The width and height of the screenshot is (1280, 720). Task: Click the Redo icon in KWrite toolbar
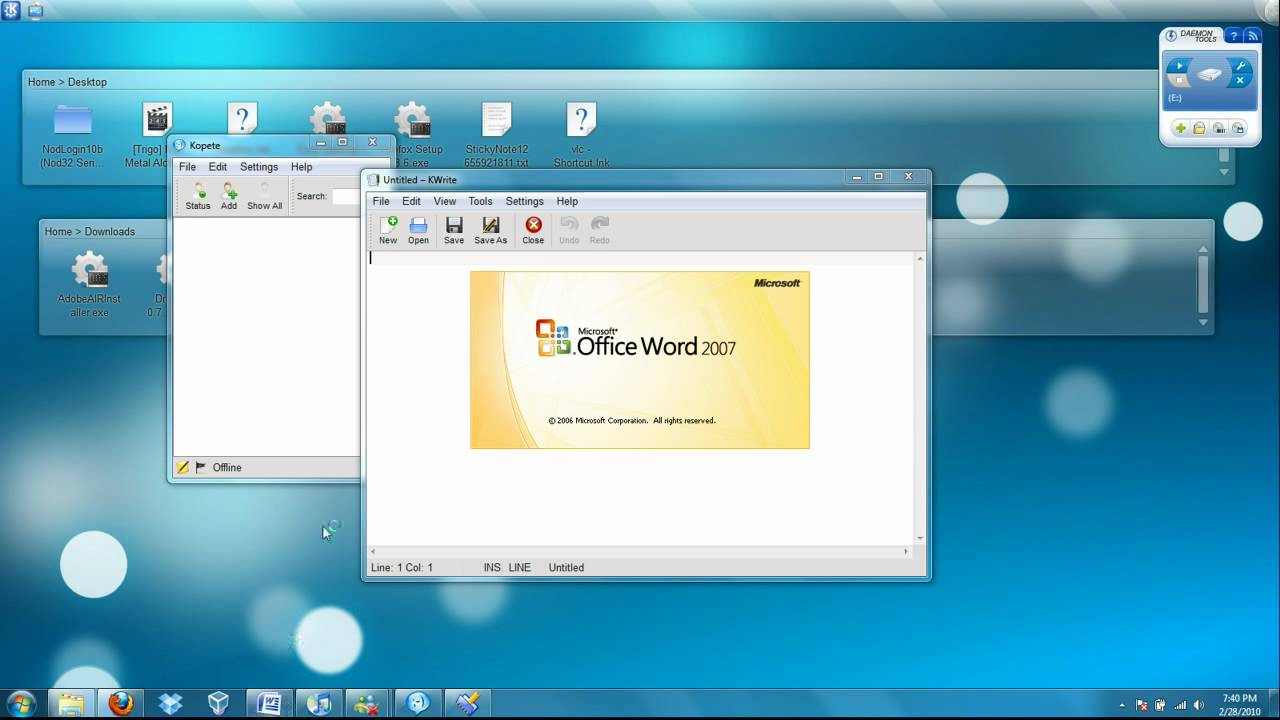coord(599,226)
